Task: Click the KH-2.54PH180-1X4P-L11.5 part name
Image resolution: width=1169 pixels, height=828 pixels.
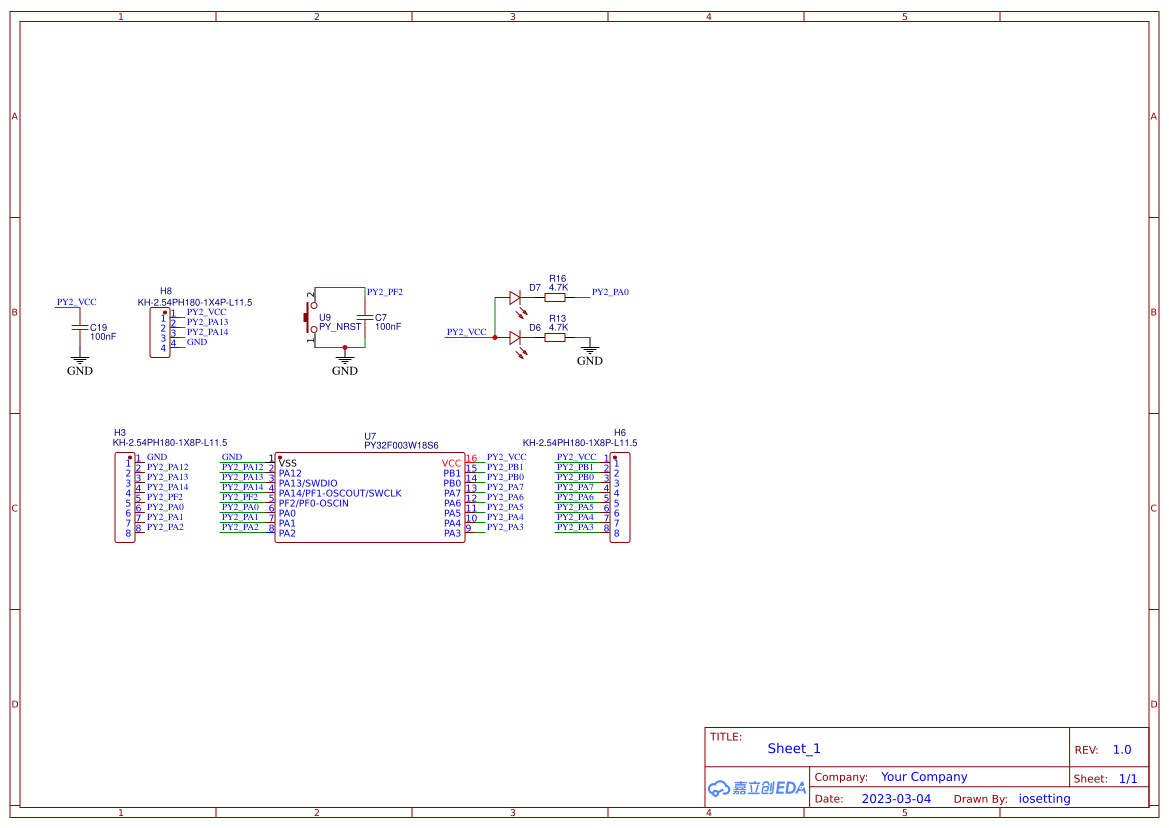Action: [x=195, y=303]
